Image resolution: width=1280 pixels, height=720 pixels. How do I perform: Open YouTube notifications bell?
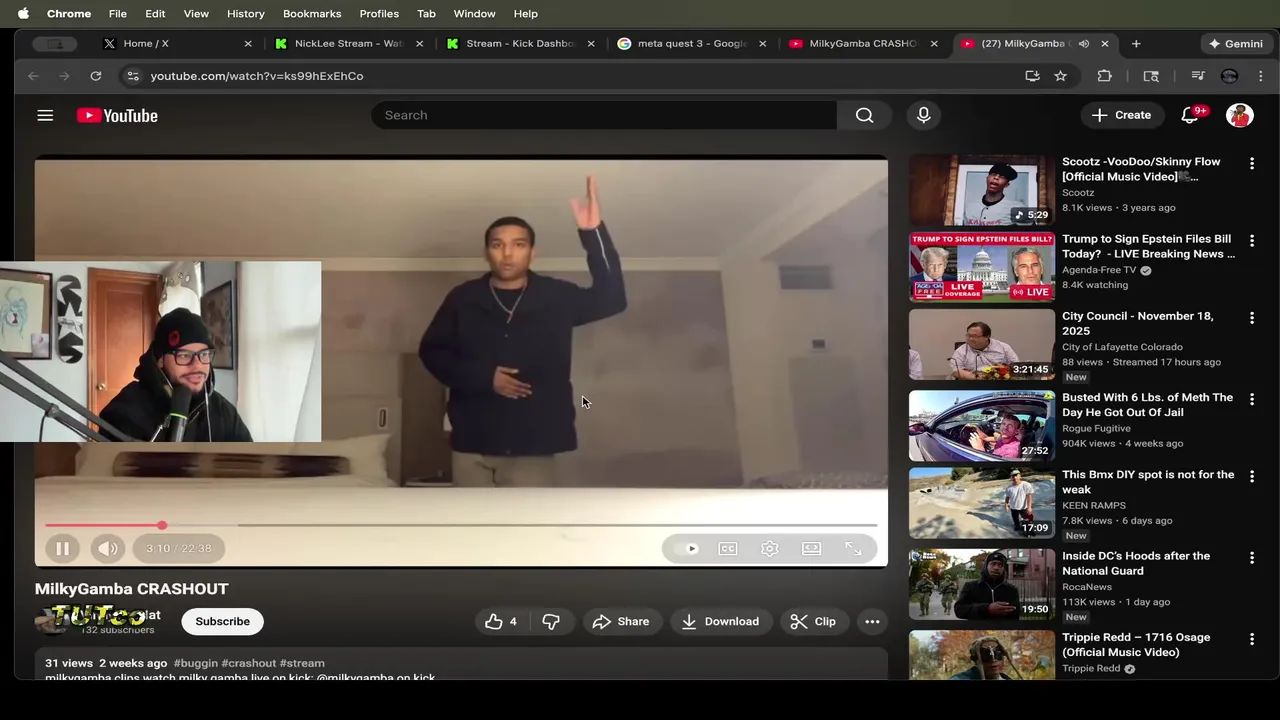point(1189,115)
